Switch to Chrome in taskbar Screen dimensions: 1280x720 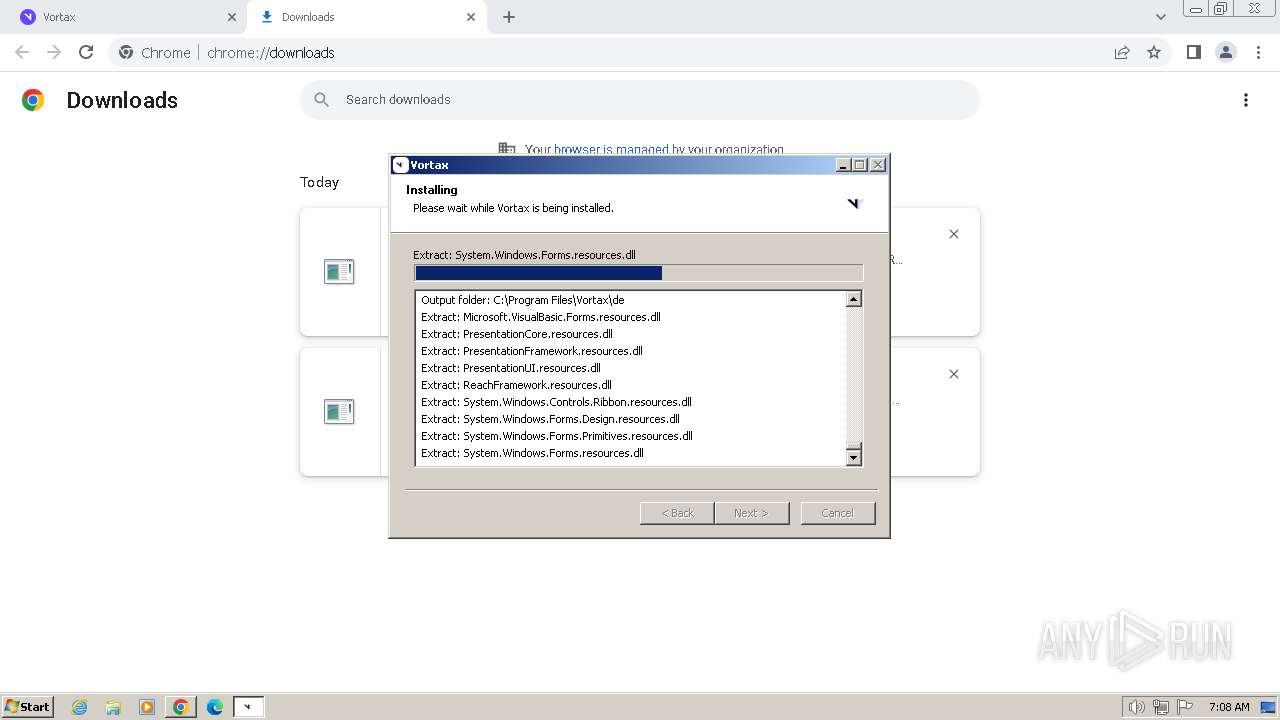tap(181, 707)
